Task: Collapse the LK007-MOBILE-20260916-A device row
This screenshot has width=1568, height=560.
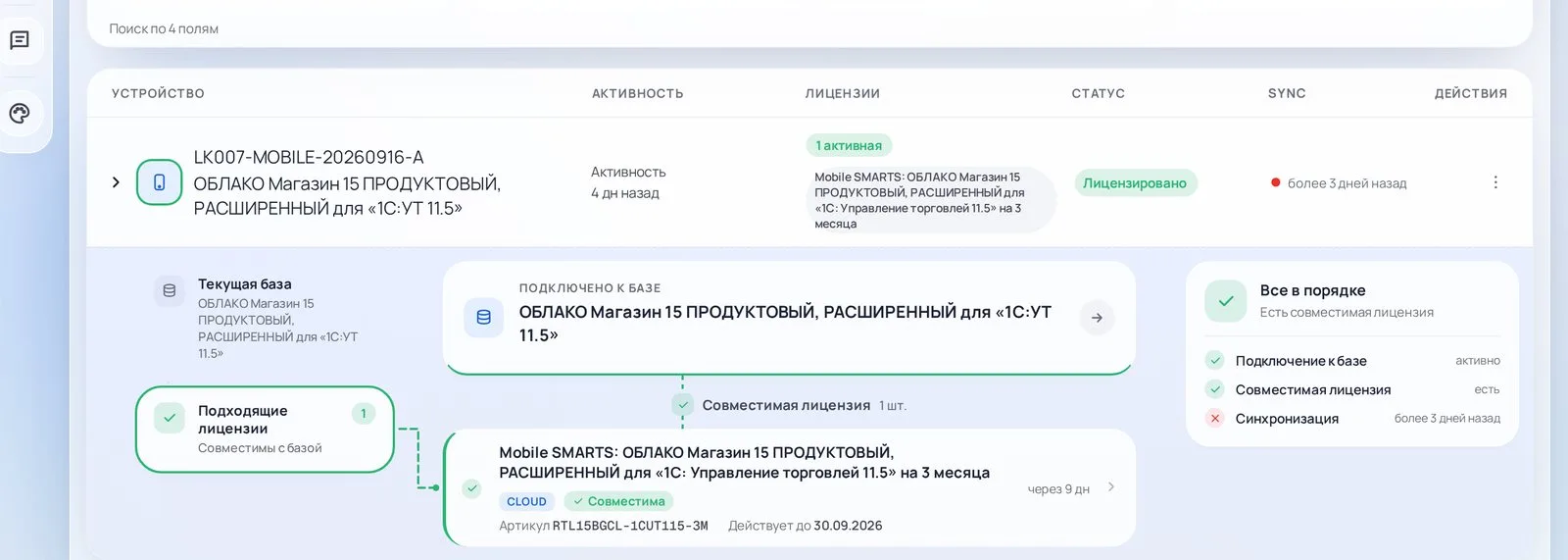Action: click(116, 182)
